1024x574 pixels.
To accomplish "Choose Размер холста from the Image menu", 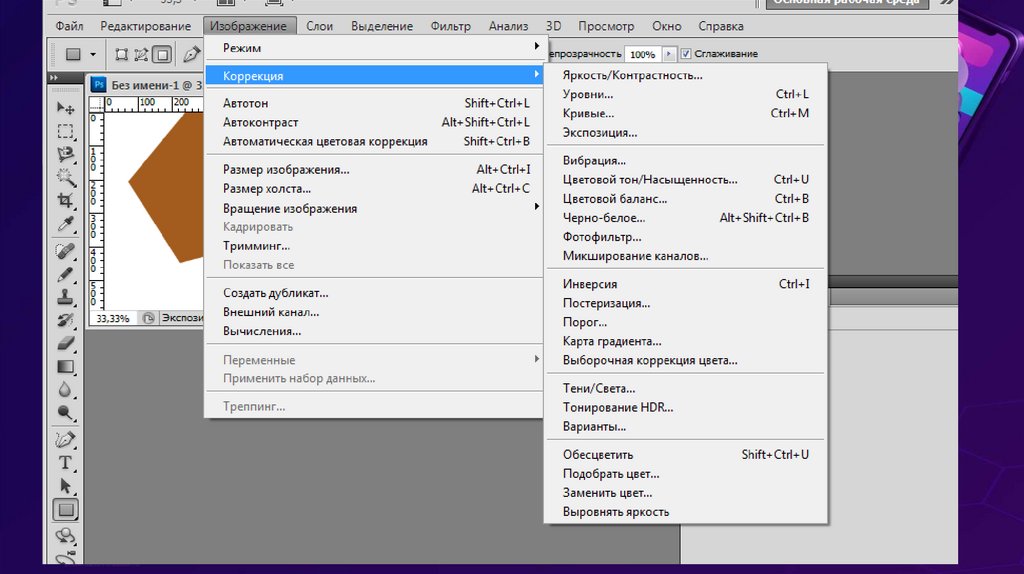I will 266,188.
